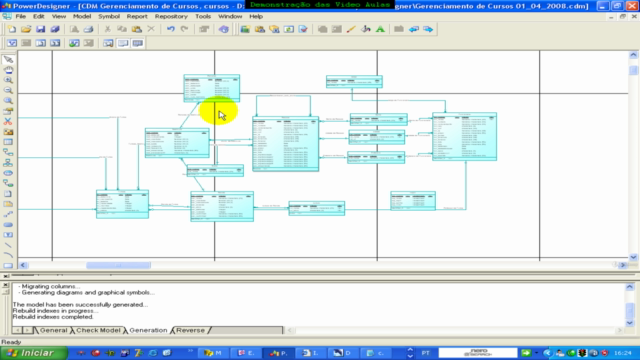This screenshot has height=360, width=640.
Task: Switch to the Reverse output tab
Action: (190, 330)
